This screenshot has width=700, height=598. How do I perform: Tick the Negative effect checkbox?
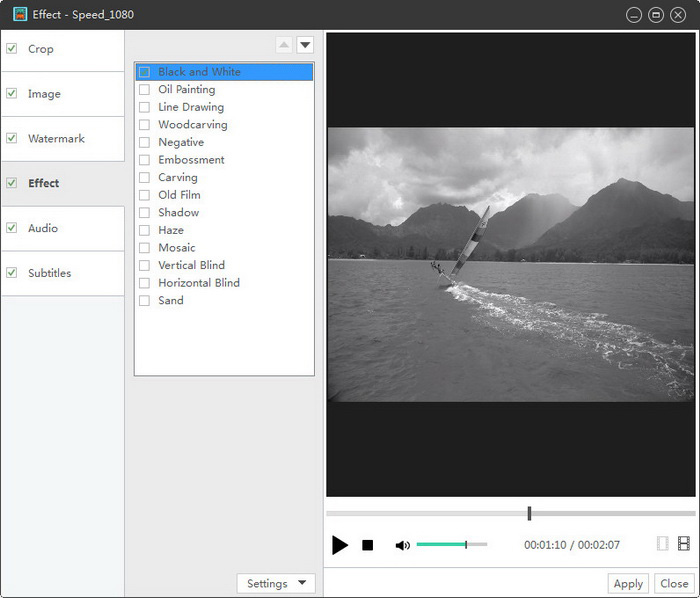point(144,142)
